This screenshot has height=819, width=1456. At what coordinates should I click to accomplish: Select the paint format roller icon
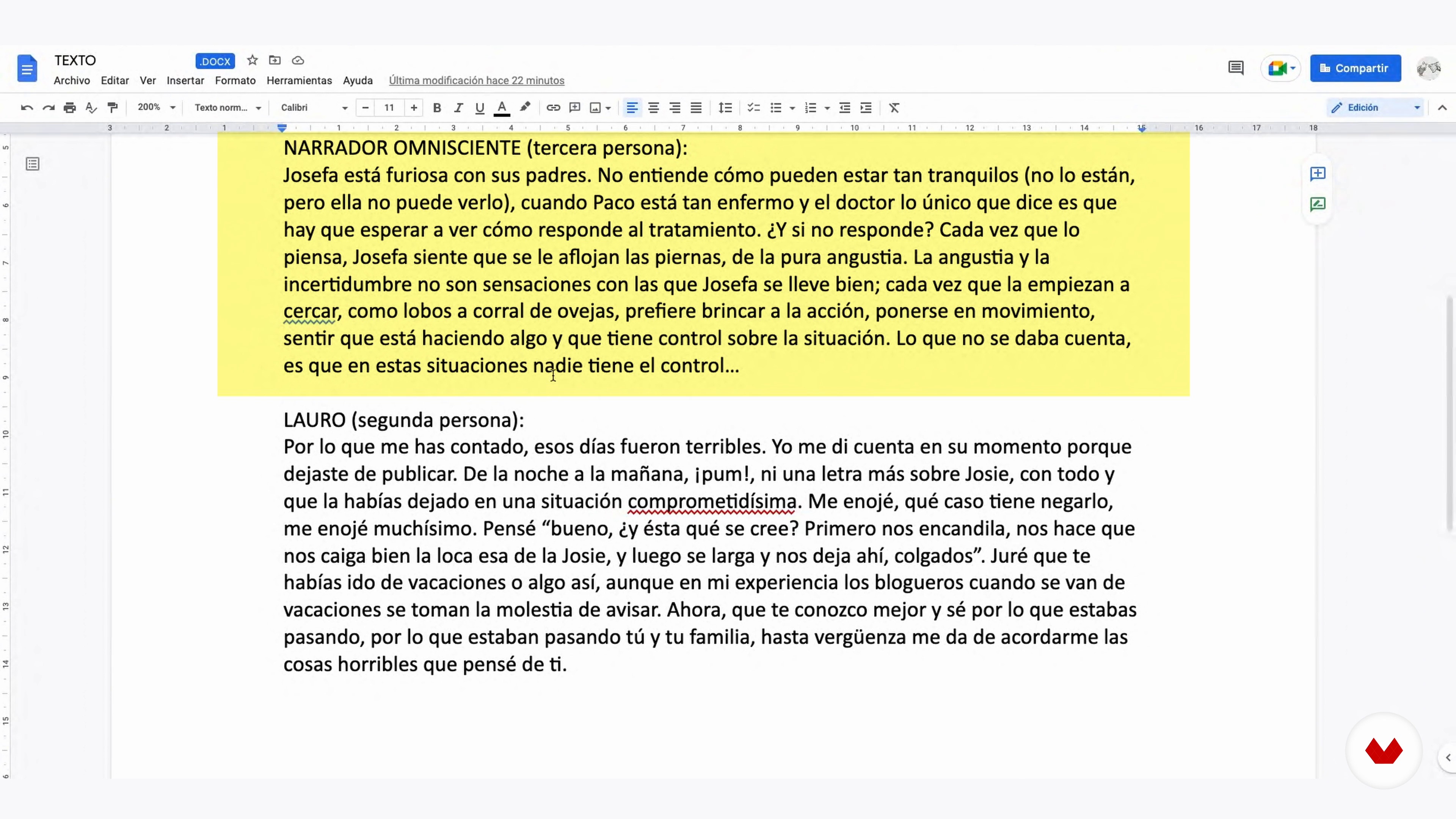click(113, 107)
